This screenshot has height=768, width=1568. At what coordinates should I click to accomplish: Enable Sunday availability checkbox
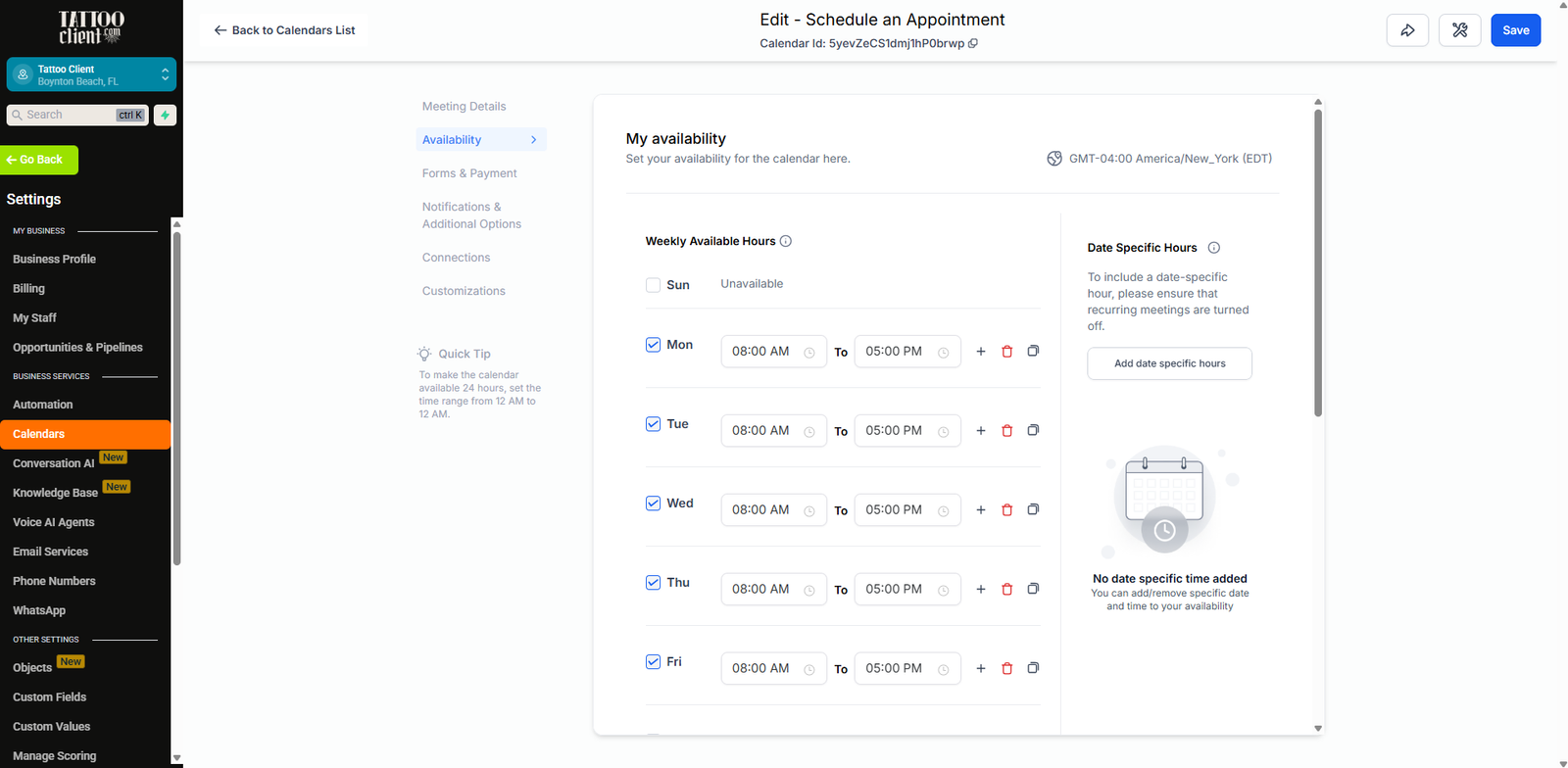tap(653, 285)
